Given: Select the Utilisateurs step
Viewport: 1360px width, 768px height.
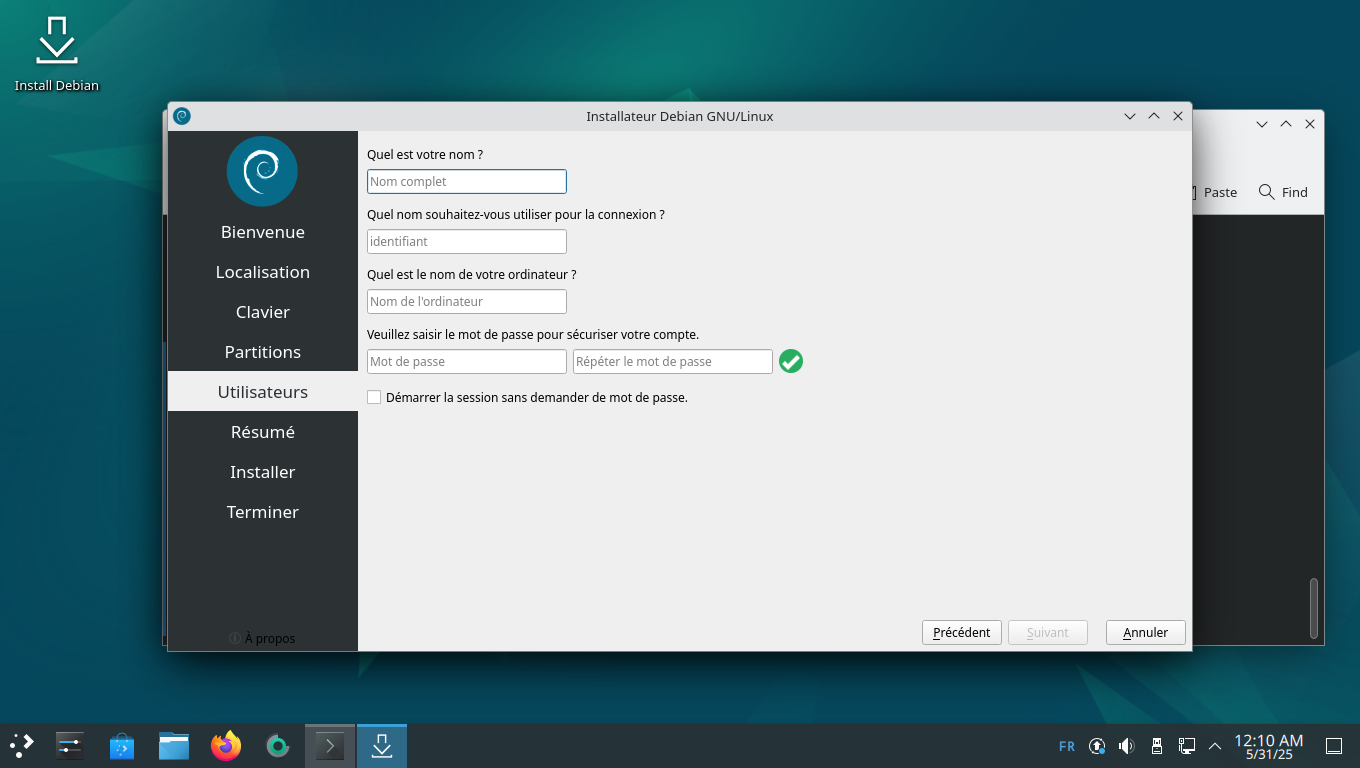Looking at the screenshot, I should pos(263,392).
